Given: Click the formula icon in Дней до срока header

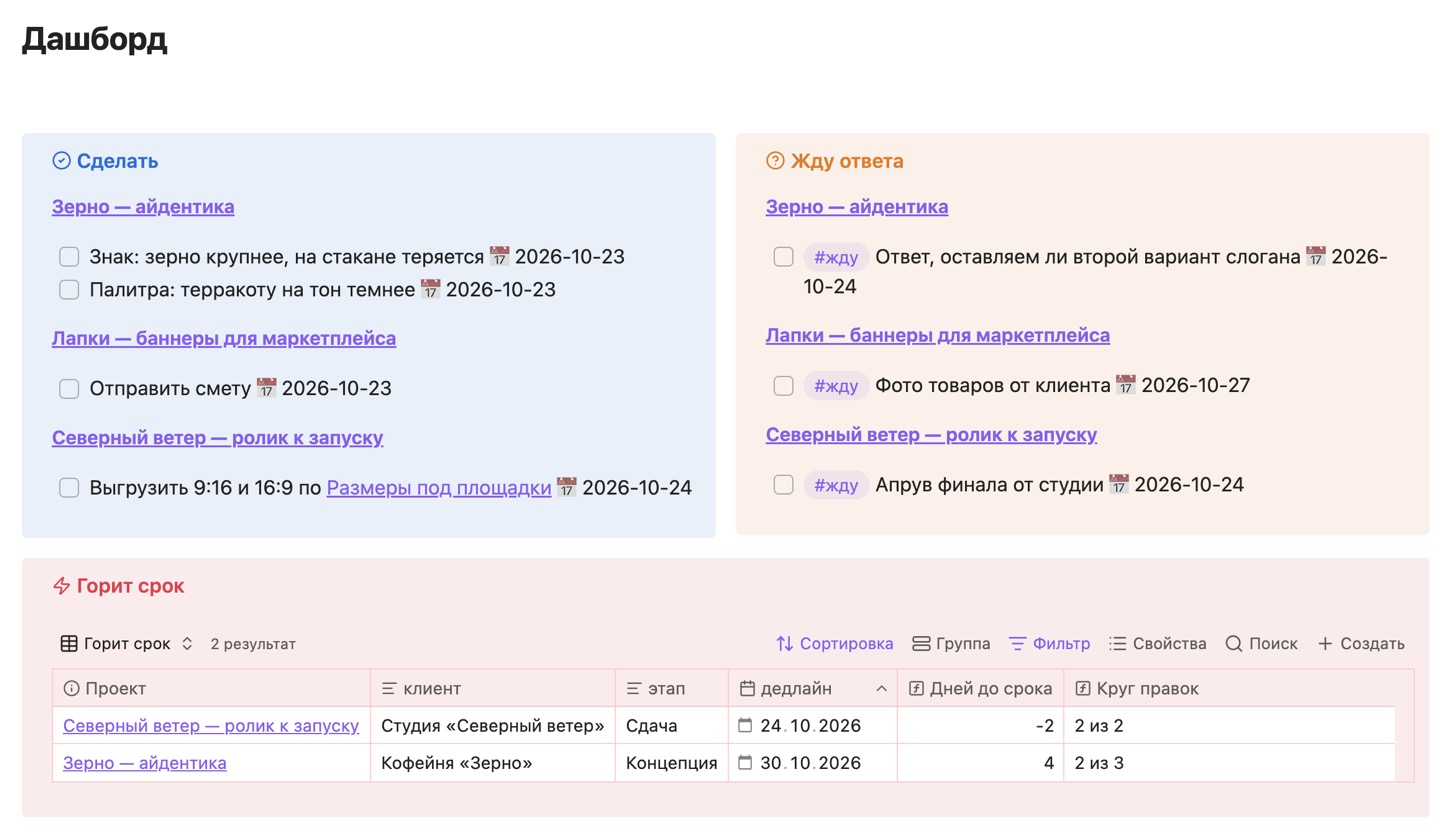Looking at the screenshot, I should point(916,688).
